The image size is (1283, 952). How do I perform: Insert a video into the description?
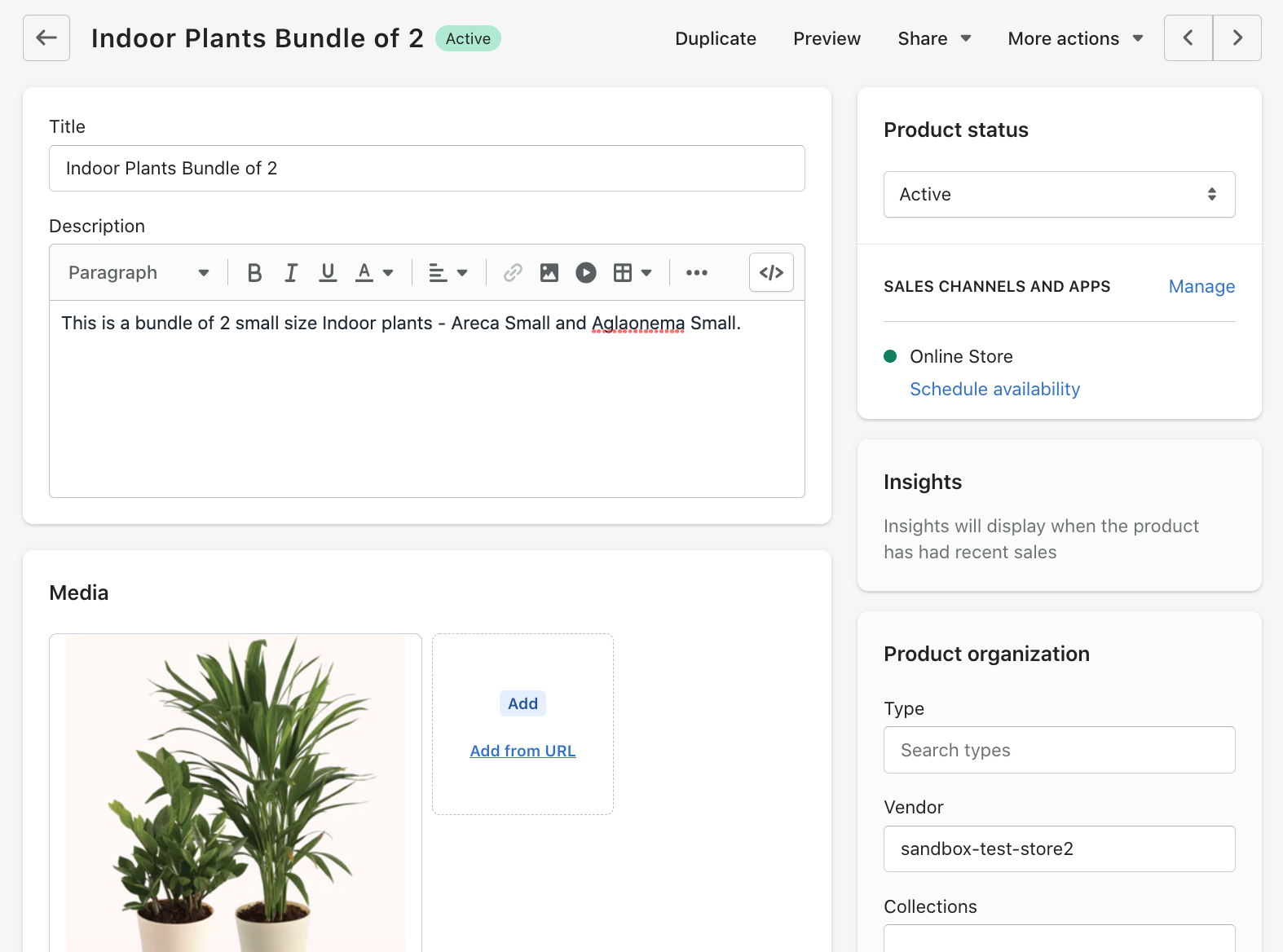[586, 273]
